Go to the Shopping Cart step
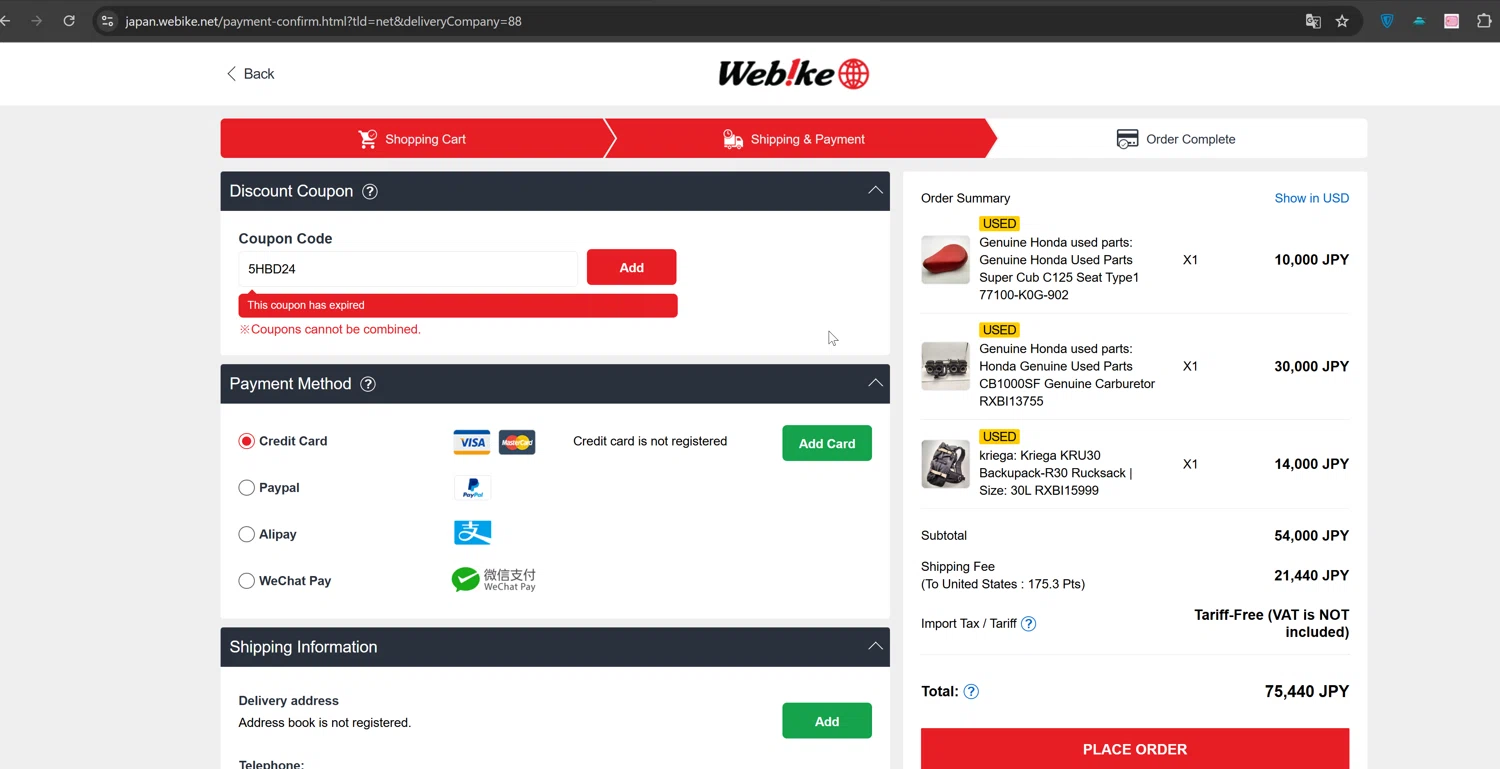The image size is (1500, 769). (x=412, y=139)
